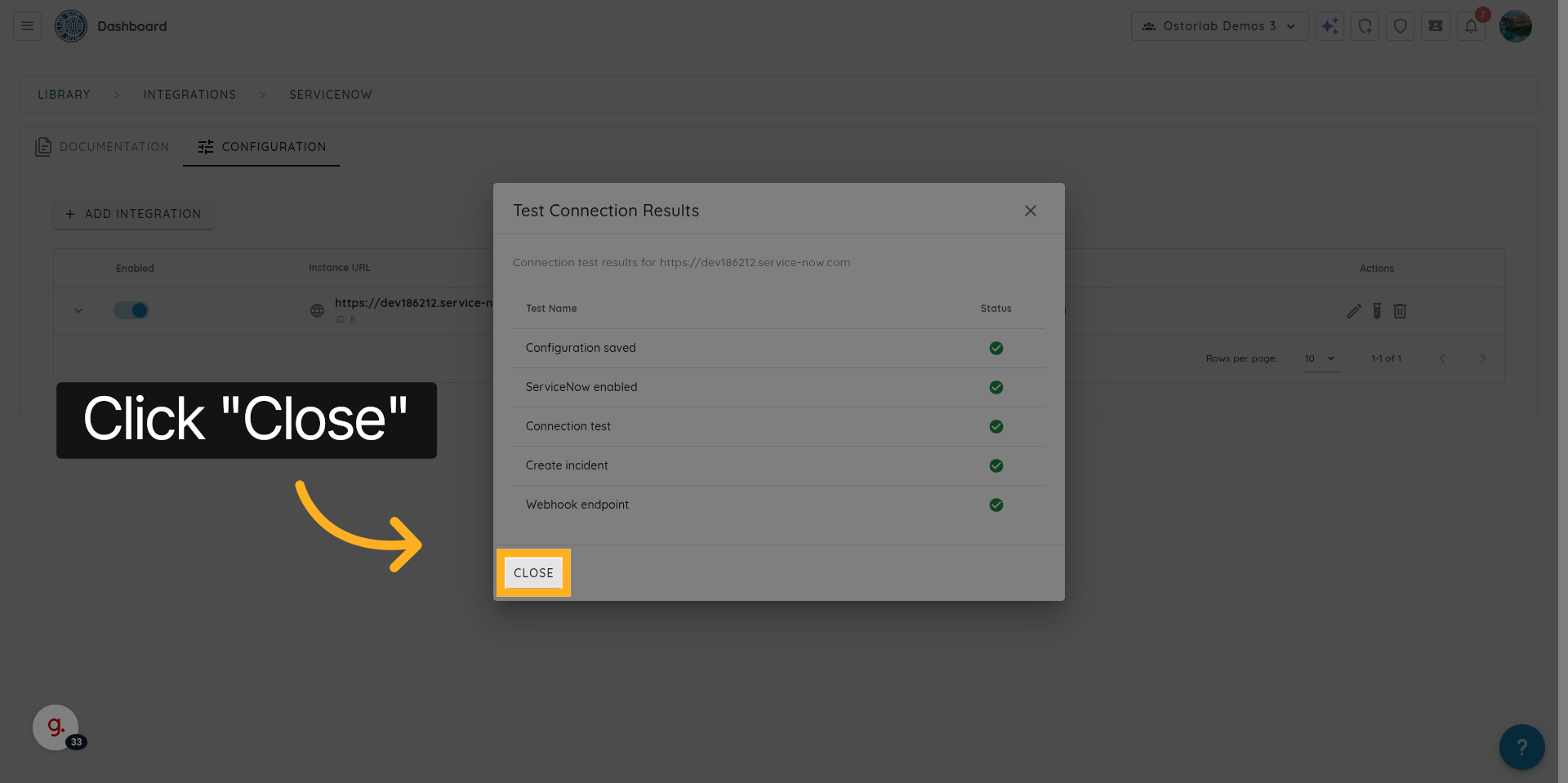Delete the integration via trash icon
This screenshot has height=783, width=1568.
click(1401, 311)
